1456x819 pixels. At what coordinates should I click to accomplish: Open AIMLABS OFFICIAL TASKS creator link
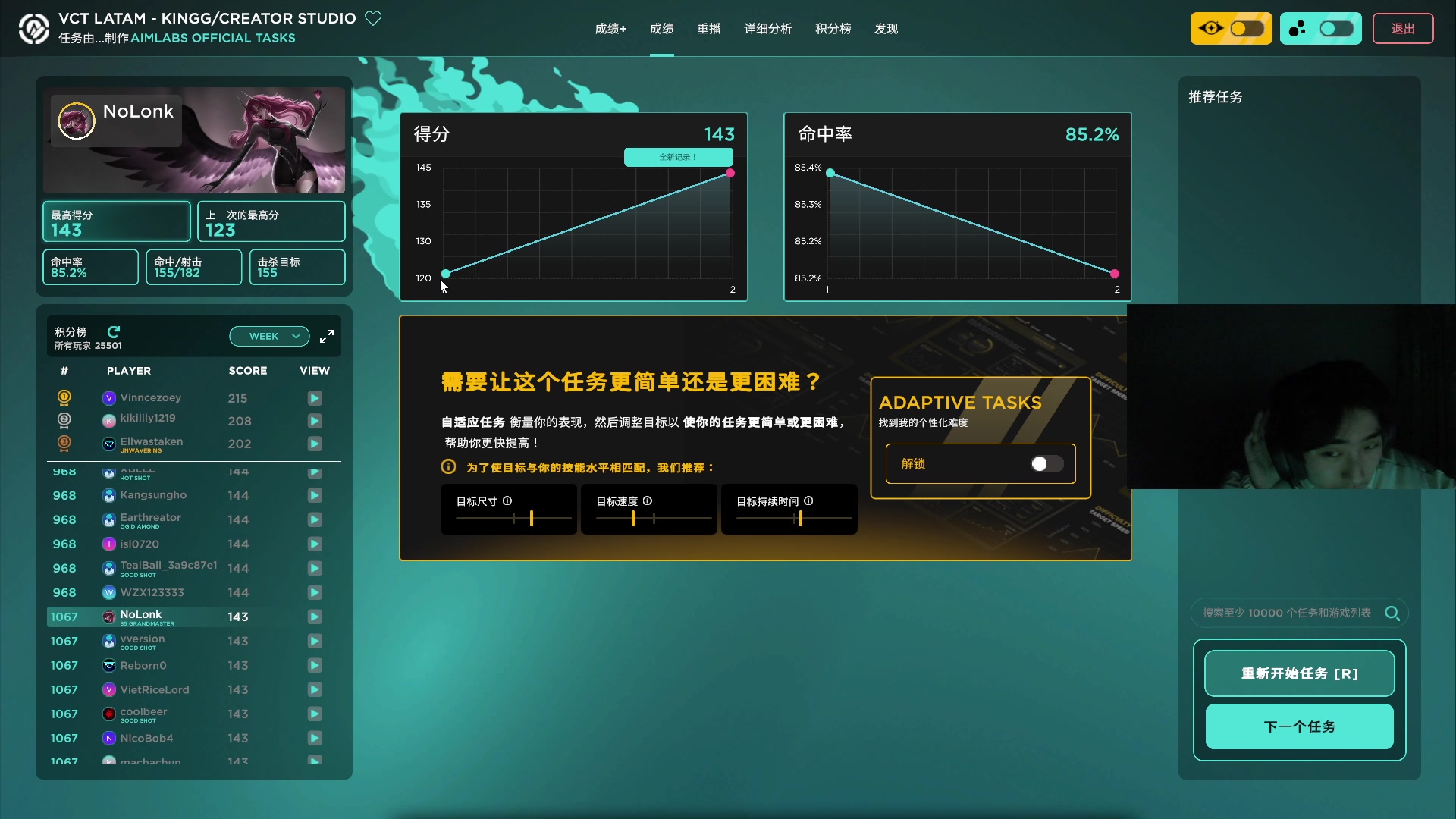(x=213, y=38)
